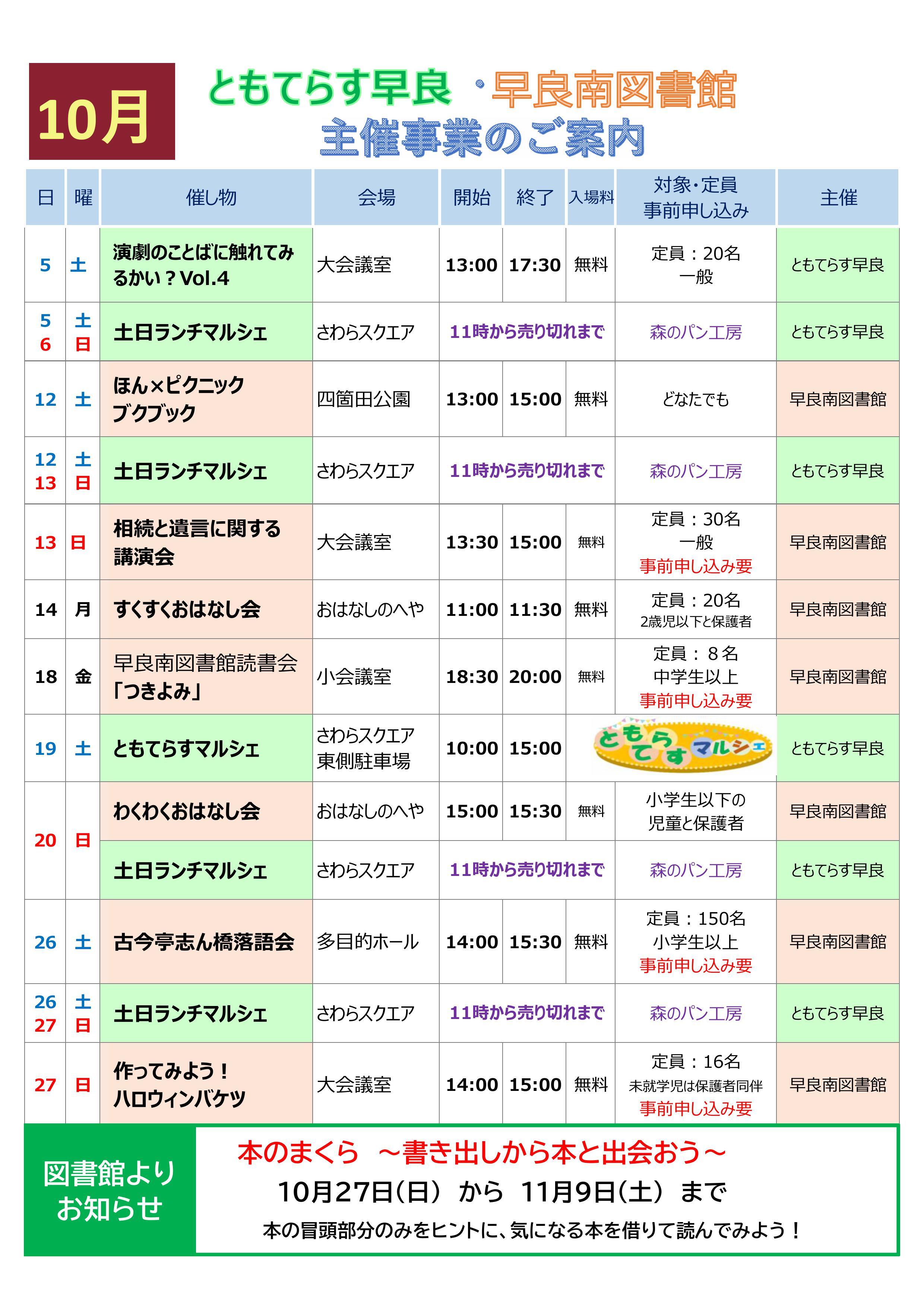Select 土日ランチマルシェ in the 26–27 row
The width and height of the screenshot is (924, 1307).
pos(191,1013)
